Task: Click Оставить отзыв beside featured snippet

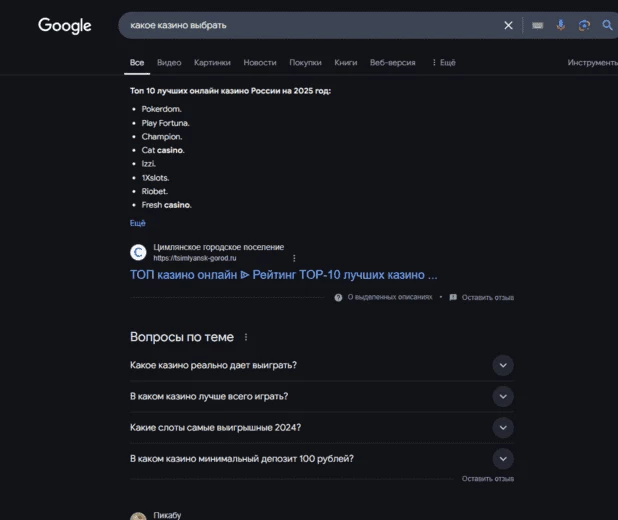Action: (488, 298)
